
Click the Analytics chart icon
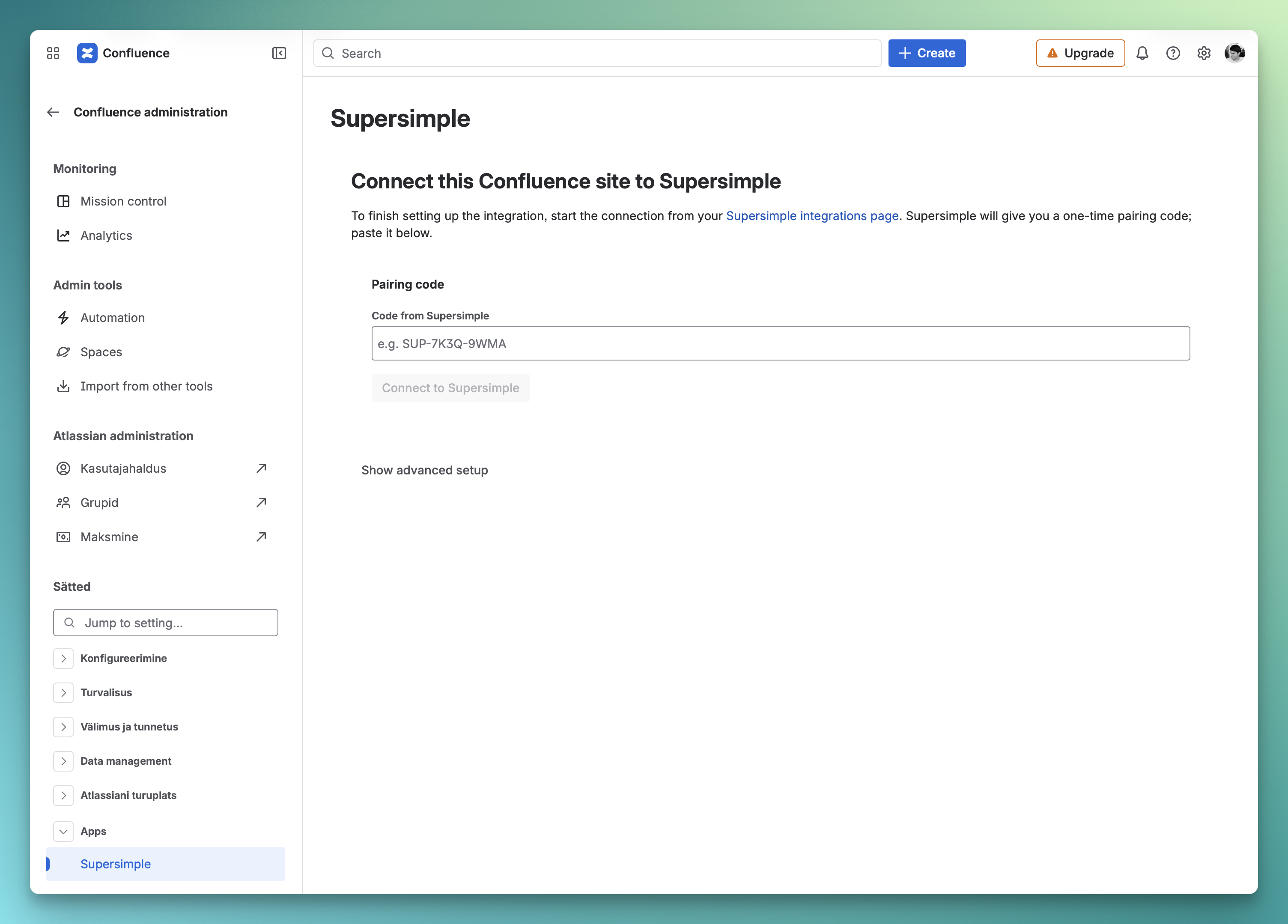pos(63,235)
